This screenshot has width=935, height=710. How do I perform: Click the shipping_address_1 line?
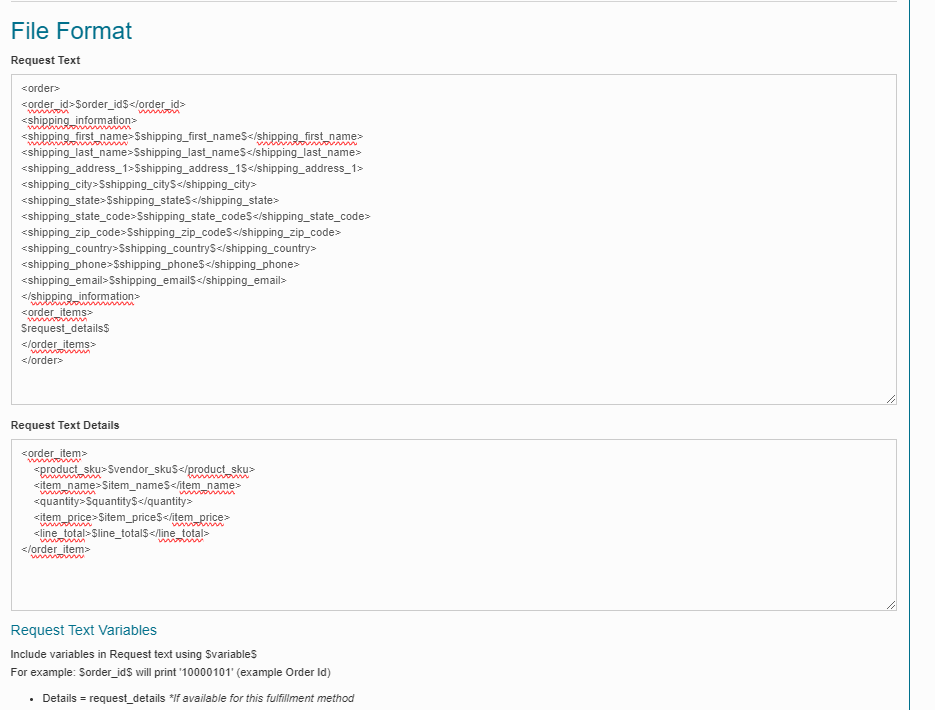192,168
